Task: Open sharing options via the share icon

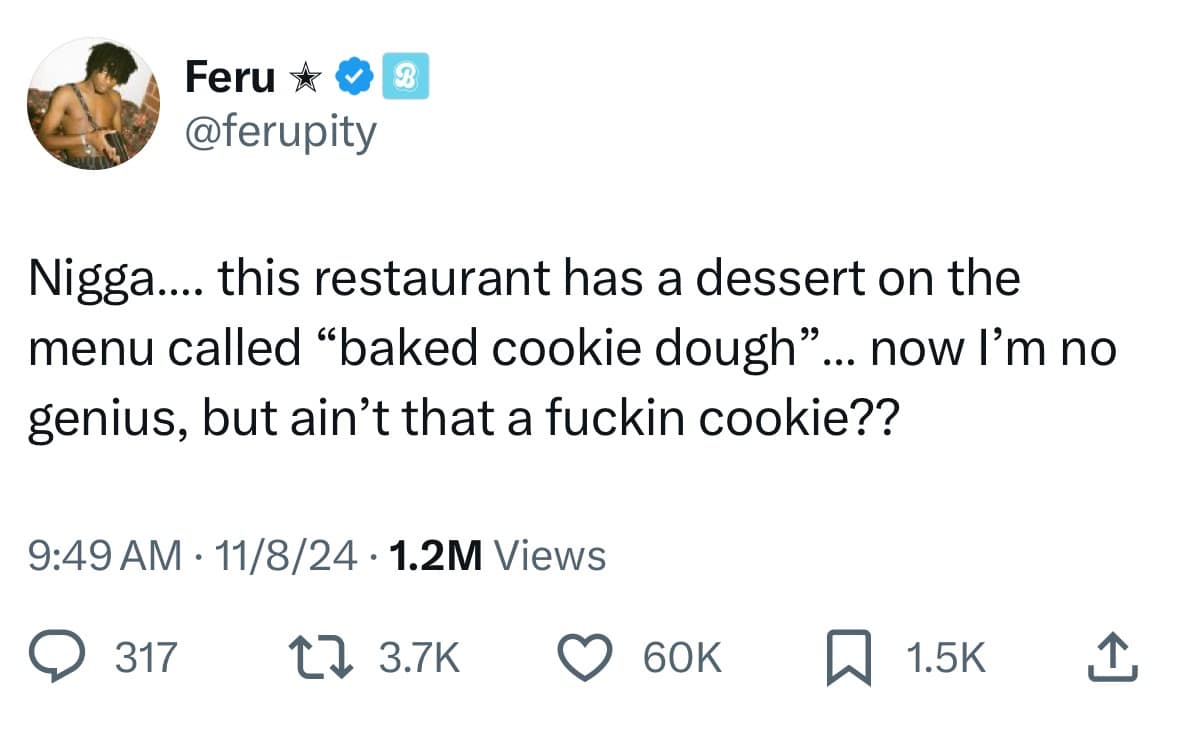Action: pyautogui.click(x=1113, y=658)
